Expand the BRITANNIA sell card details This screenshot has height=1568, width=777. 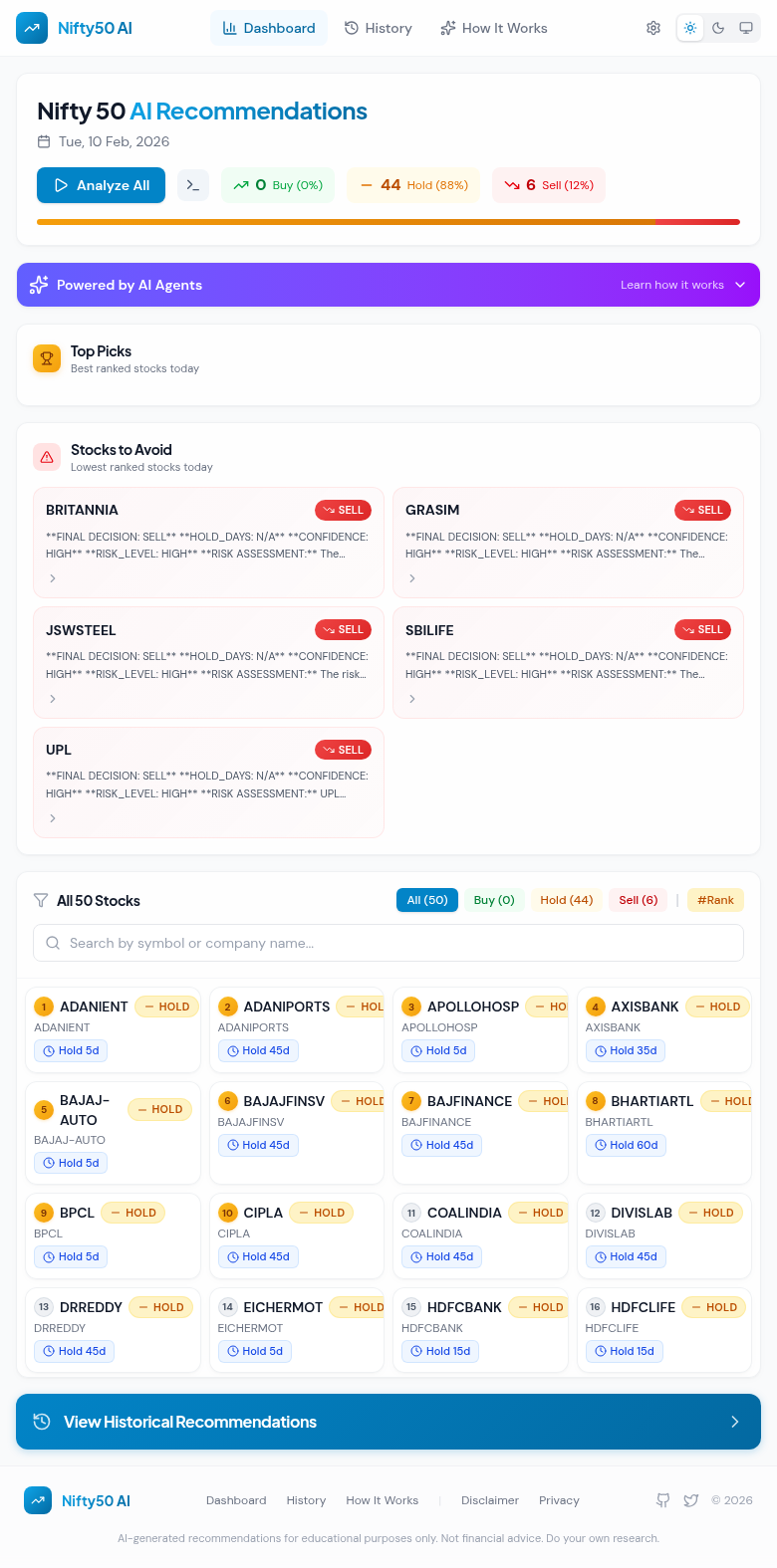tap(52, 578)
